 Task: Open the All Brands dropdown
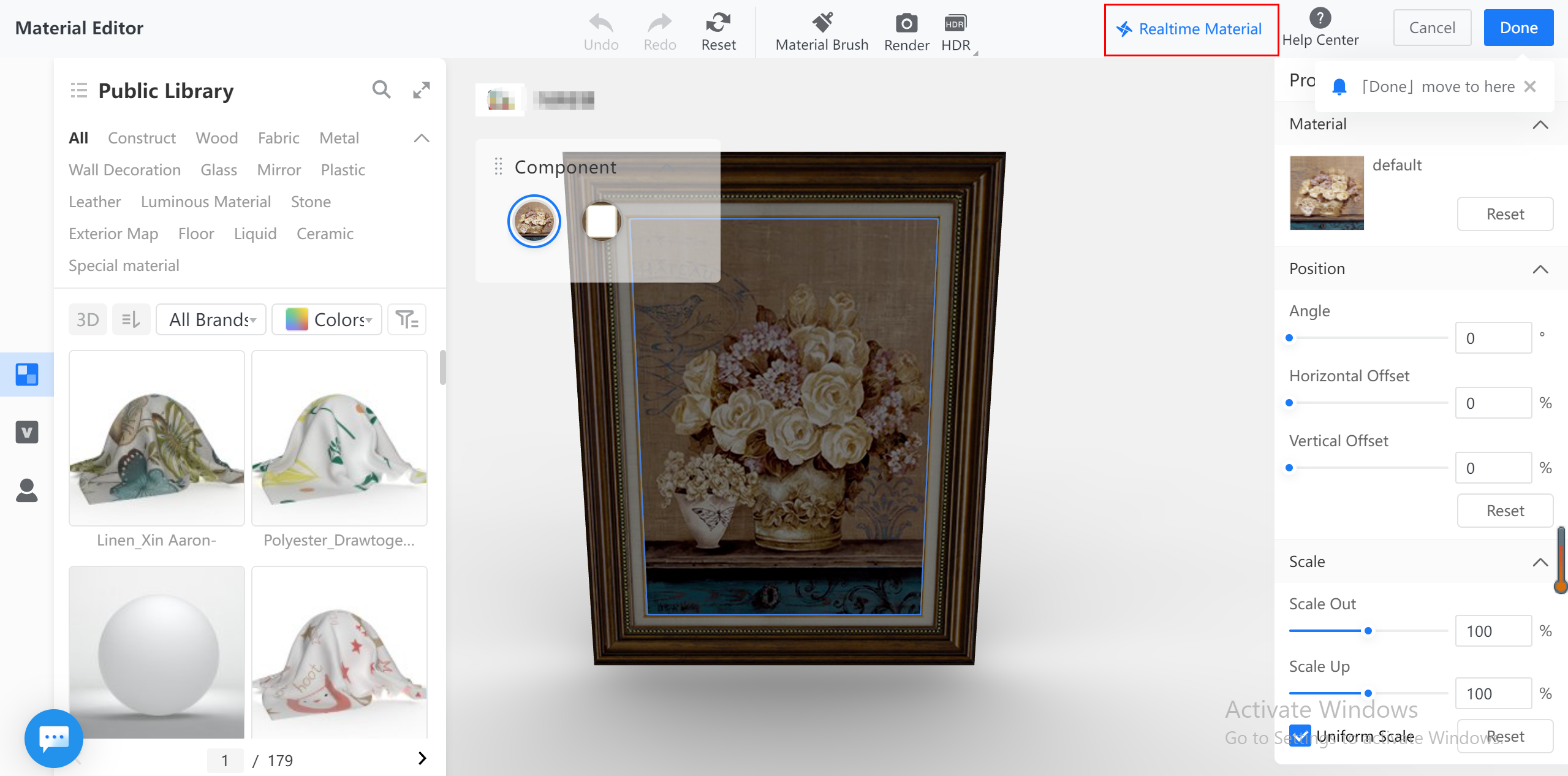tap(211, 319)
